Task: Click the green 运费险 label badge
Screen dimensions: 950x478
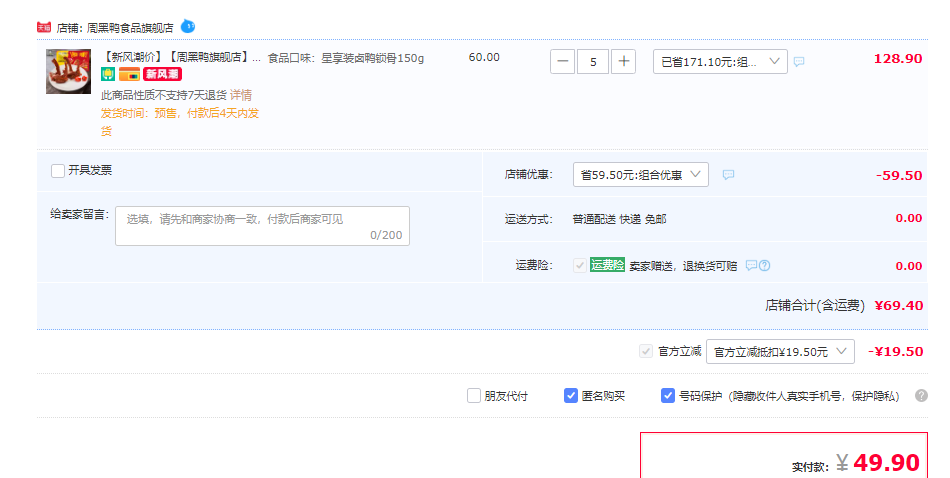Action: [607, 265]
